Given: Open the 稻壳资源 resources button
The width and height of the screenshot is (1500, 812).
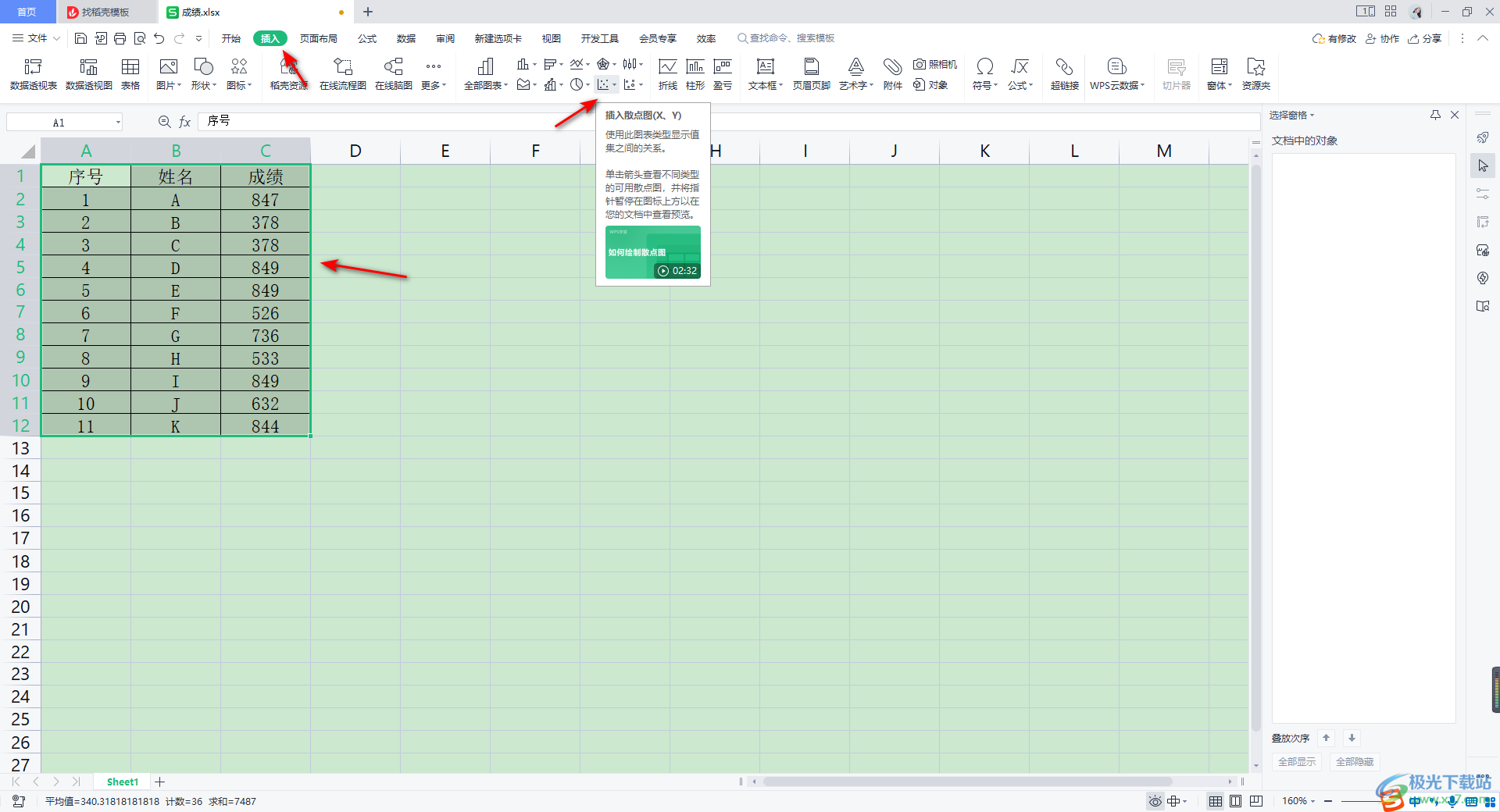Looking at the screenshot, I should coord(288,74).
